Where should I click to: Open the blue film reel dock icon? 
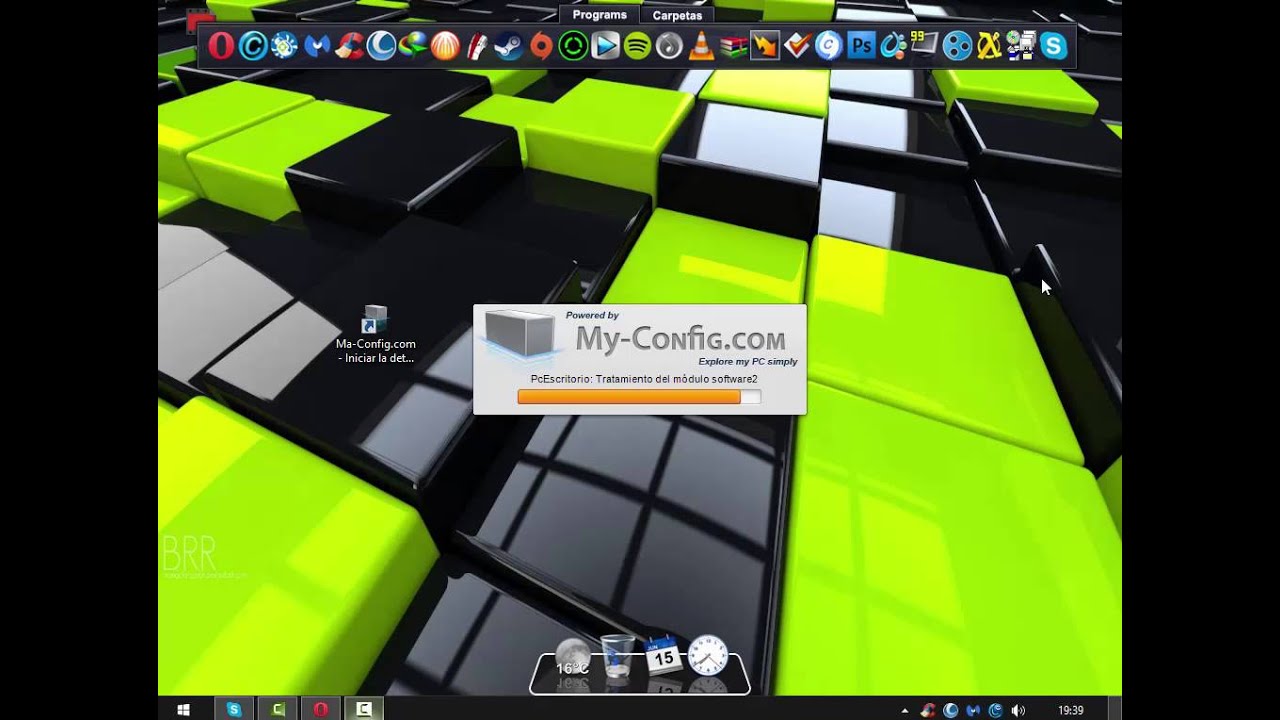tap(957, 46)
